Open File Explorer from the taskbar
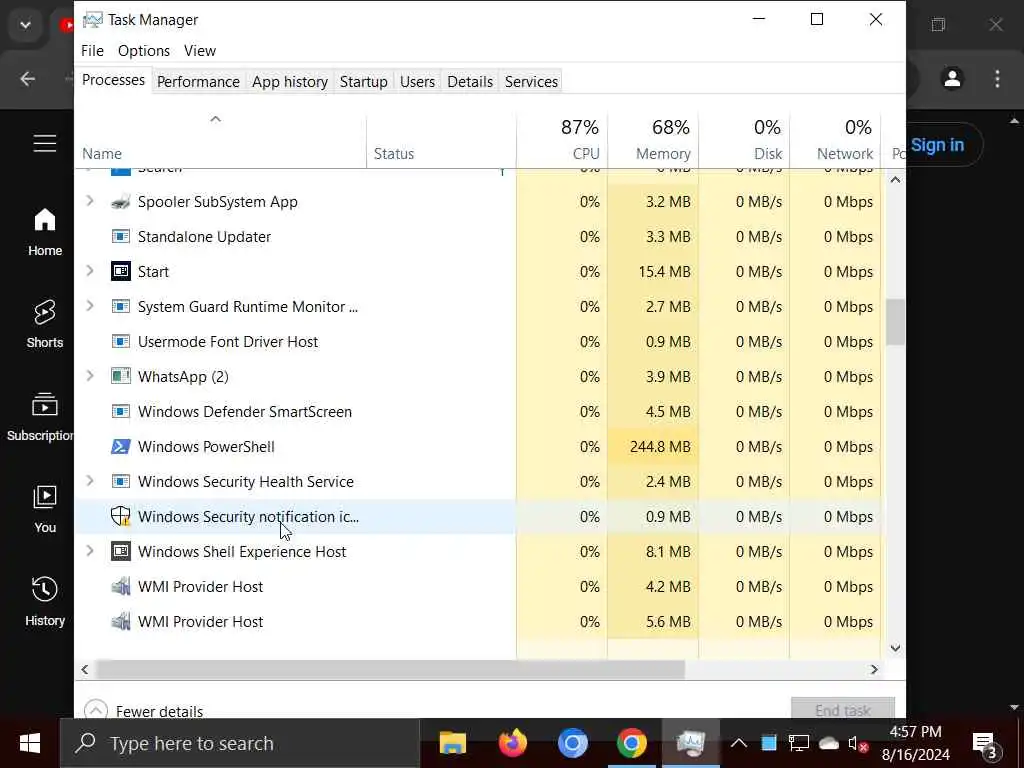Screen dimensions: 1024x768 click(453, 743)
